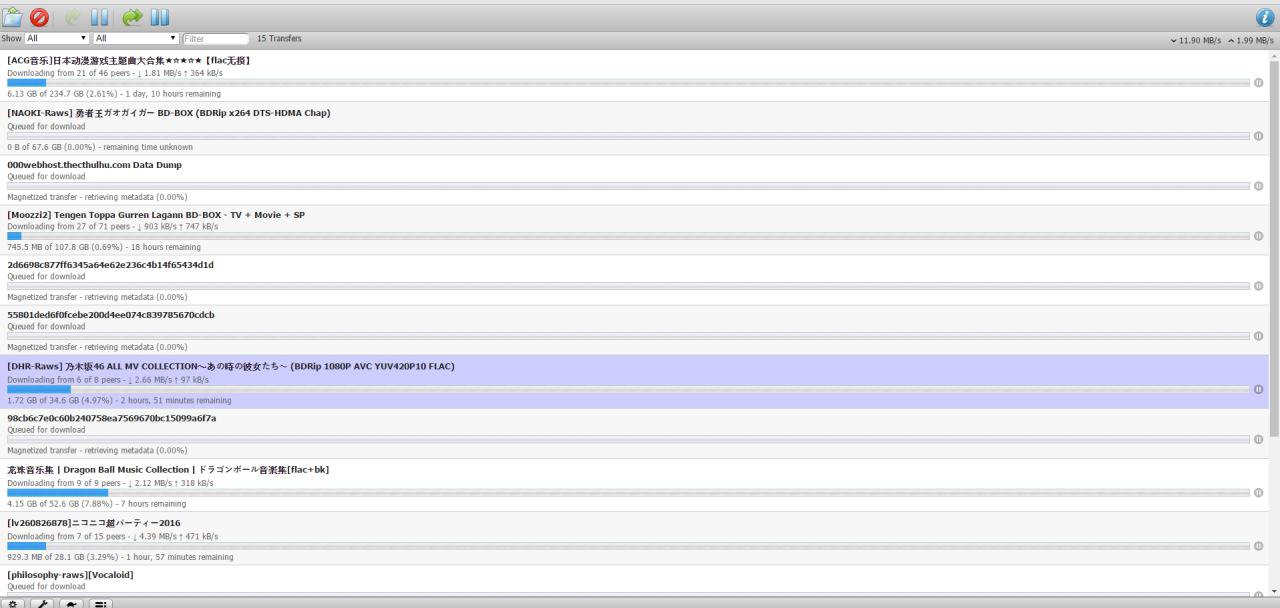1280x608 pixels.
Task: Open the settings gear at the bottom left
Action: 13,603
